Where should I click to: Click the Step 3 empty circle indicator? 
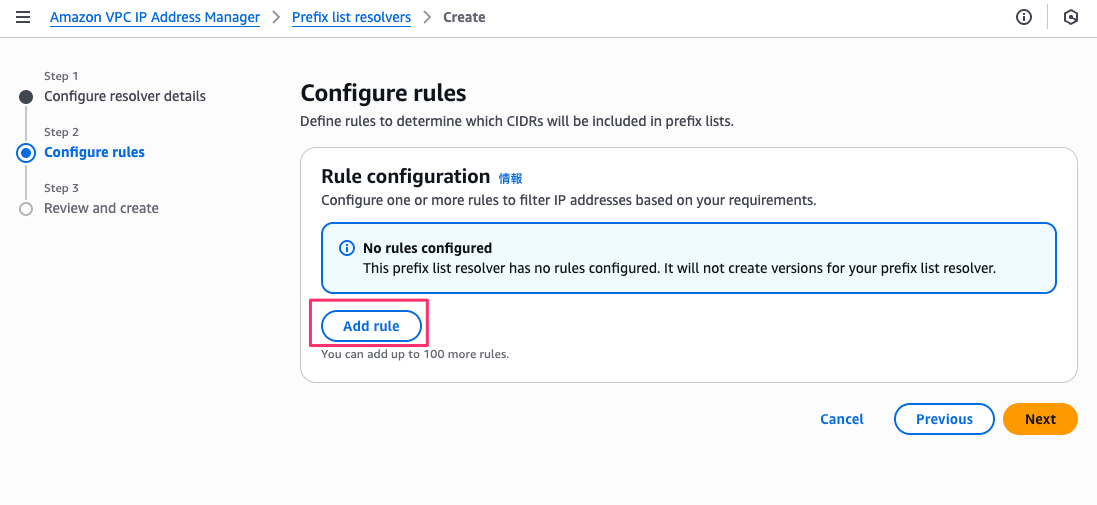26,209
